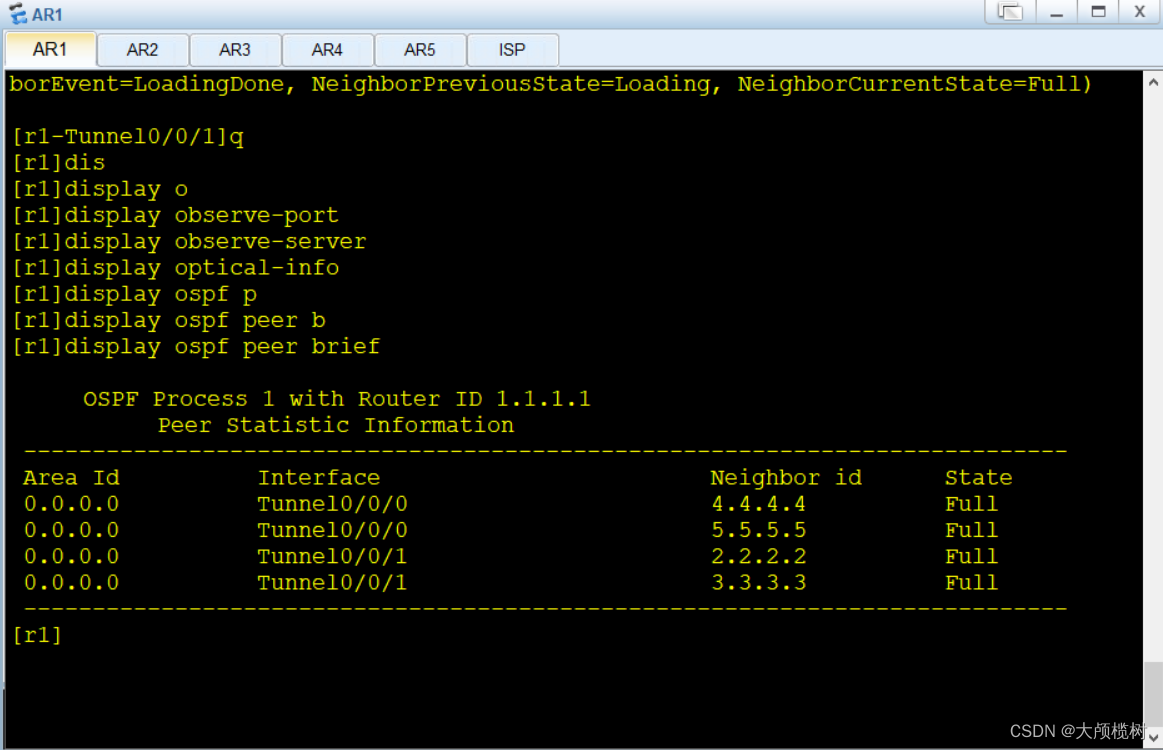Select the AR3 tab

(x=234, y=50)
